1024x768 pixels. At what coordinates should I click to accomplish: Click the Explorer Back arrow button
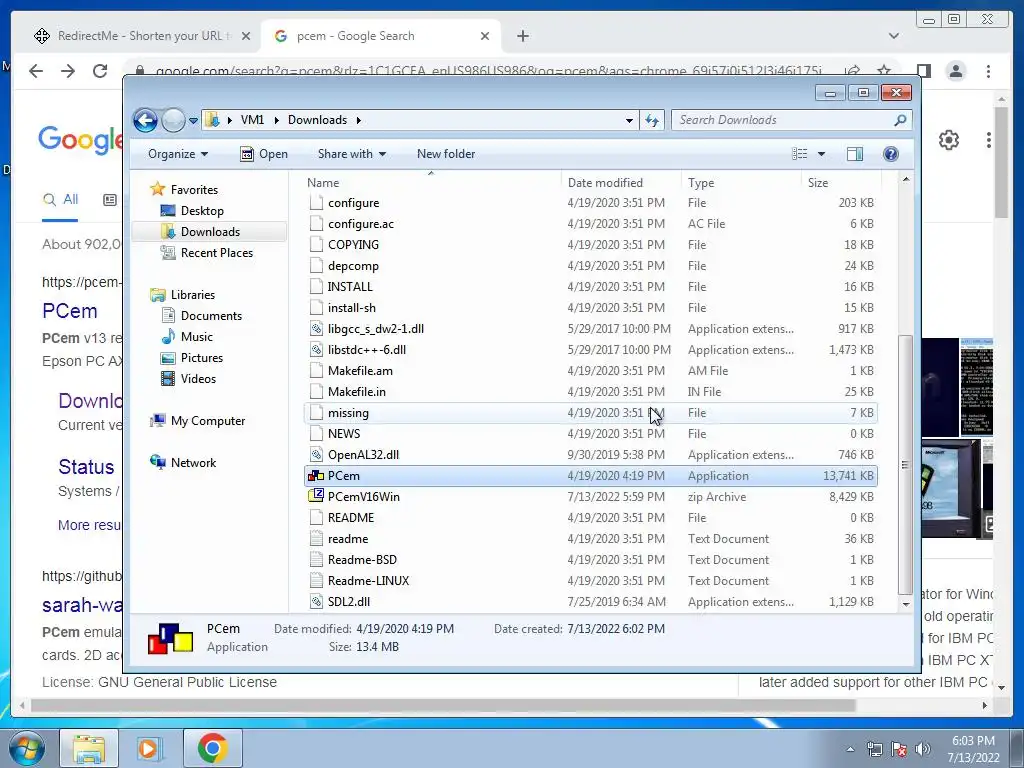[x=145, y=120]
